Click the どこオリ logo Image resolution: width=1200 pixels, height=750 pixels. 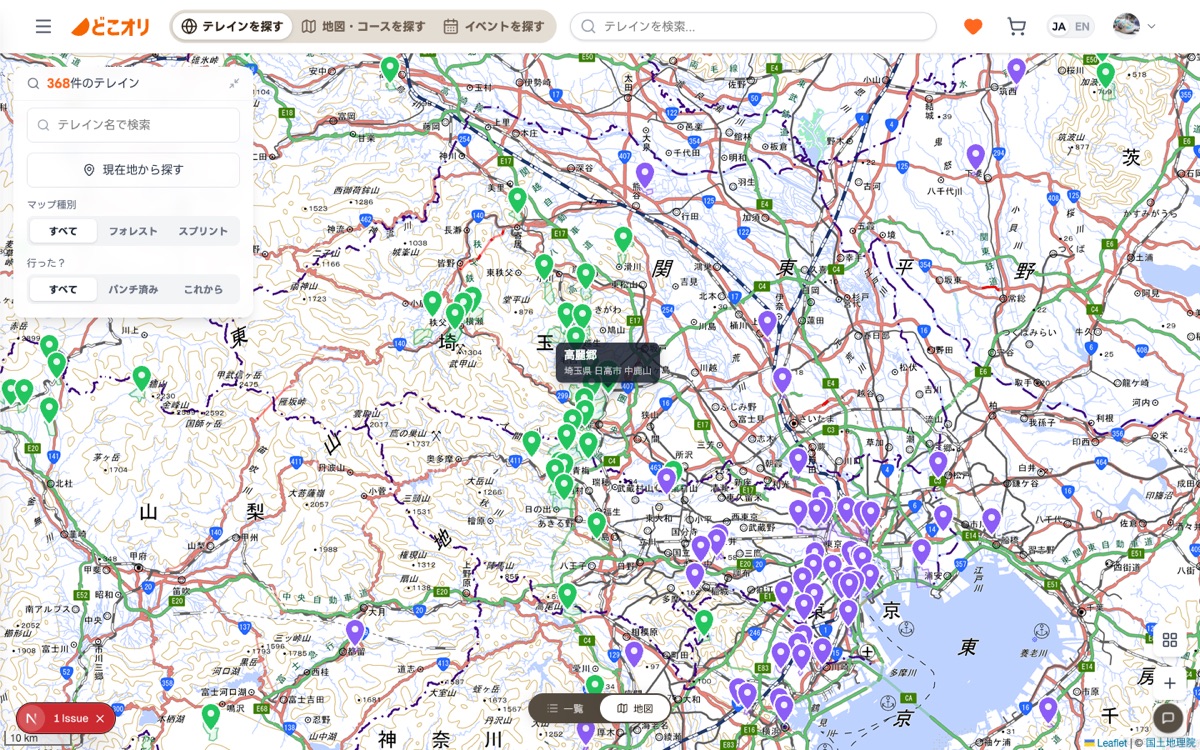click(x=110, y=27)
